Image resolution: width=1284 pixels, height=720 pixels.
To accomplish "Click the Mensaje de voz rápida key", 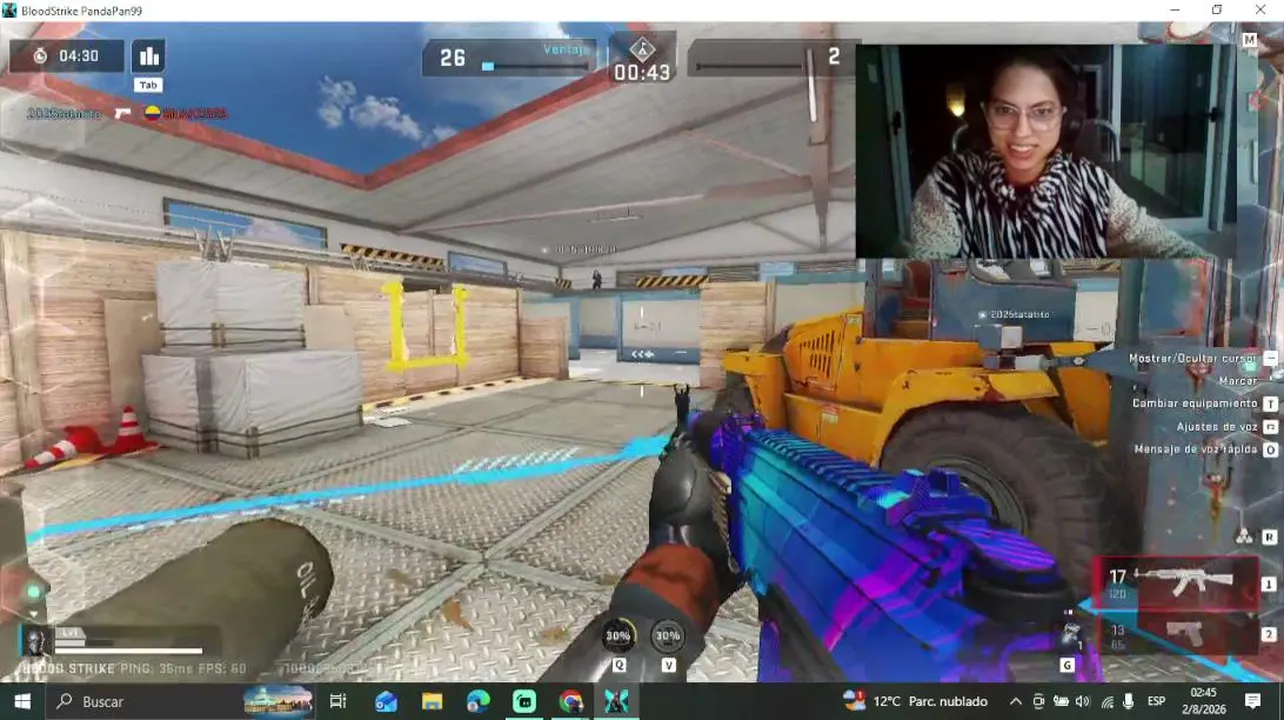I will pos(1271,450).
